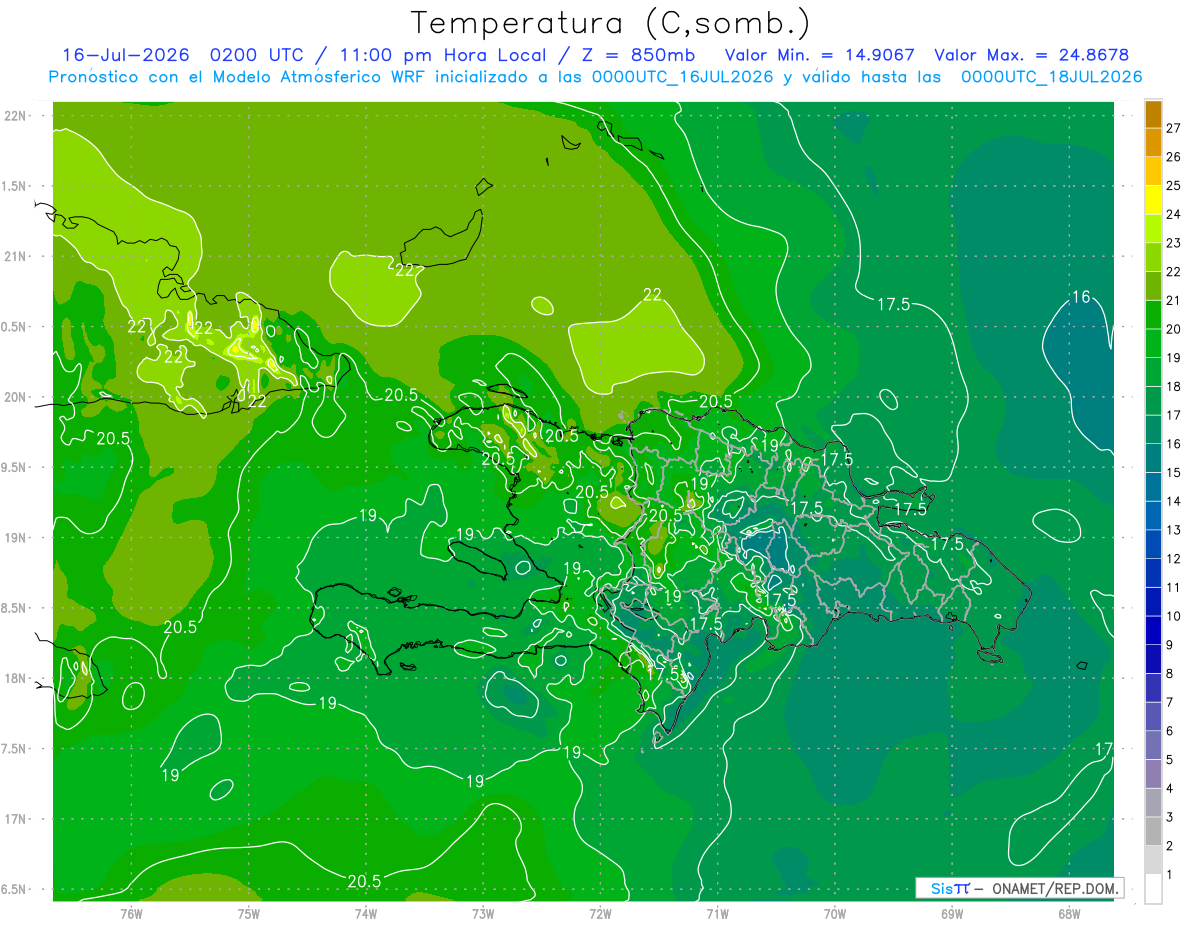The image size is (1200, 927).
Task: Click "Valor Max. = 24.8678" readout
Action: [x=1032, y=55]
